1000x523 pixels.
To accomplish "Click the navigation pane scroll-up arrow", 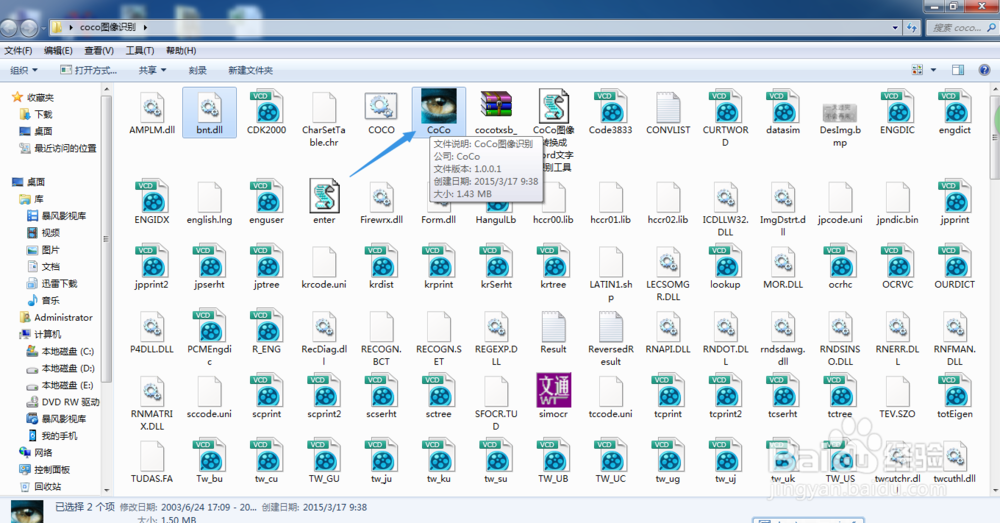I will (x=107, y=89).
